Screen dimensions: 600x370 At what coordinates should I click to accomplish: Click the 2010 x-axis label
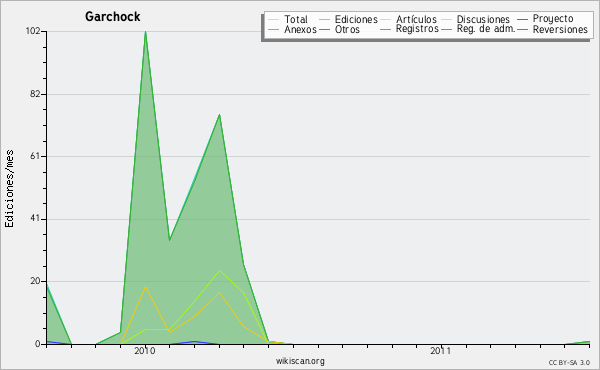[145, 351]
